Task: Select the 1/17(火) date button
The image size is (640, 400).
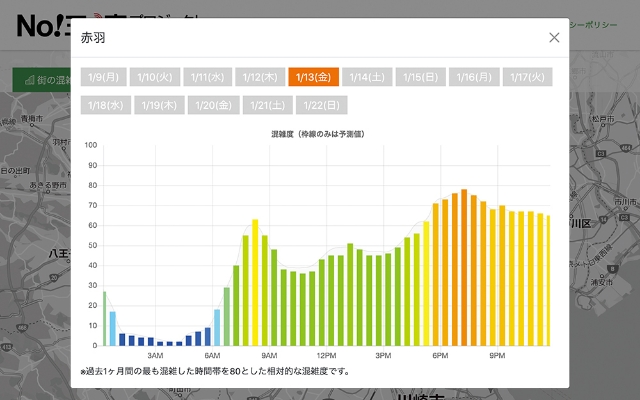Action: click(527, 77)
